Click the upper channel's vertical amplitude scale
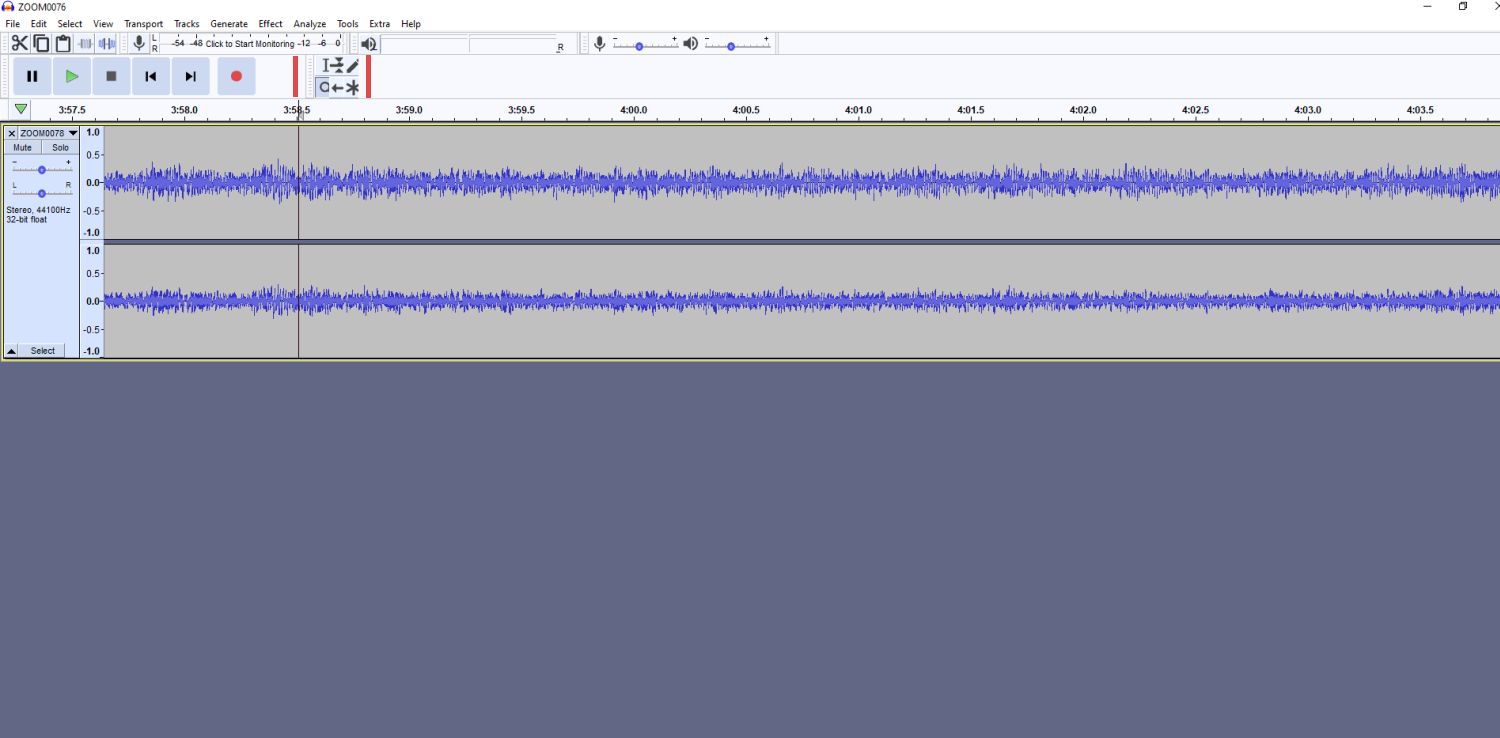1500x738 pixels. click(92, 182)
